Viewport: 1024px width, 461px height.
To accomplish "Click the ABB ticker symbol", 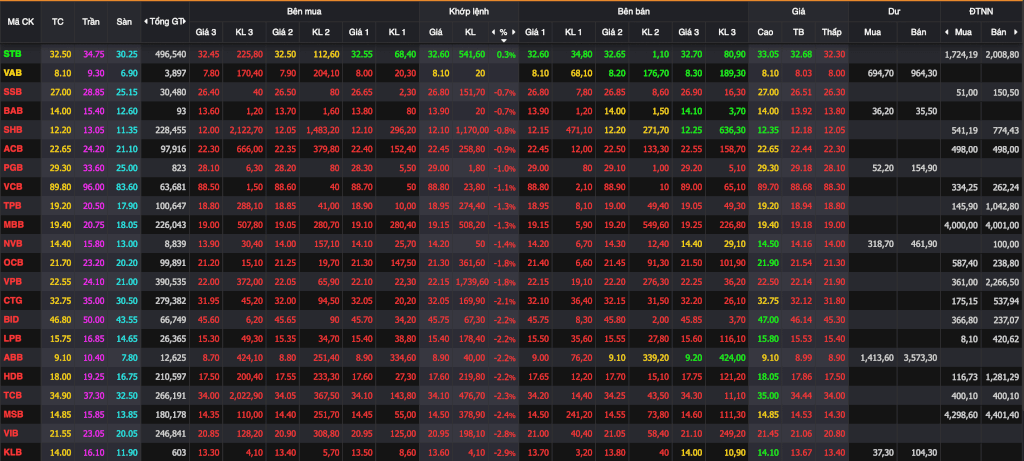I will click(x=12, y=357).
